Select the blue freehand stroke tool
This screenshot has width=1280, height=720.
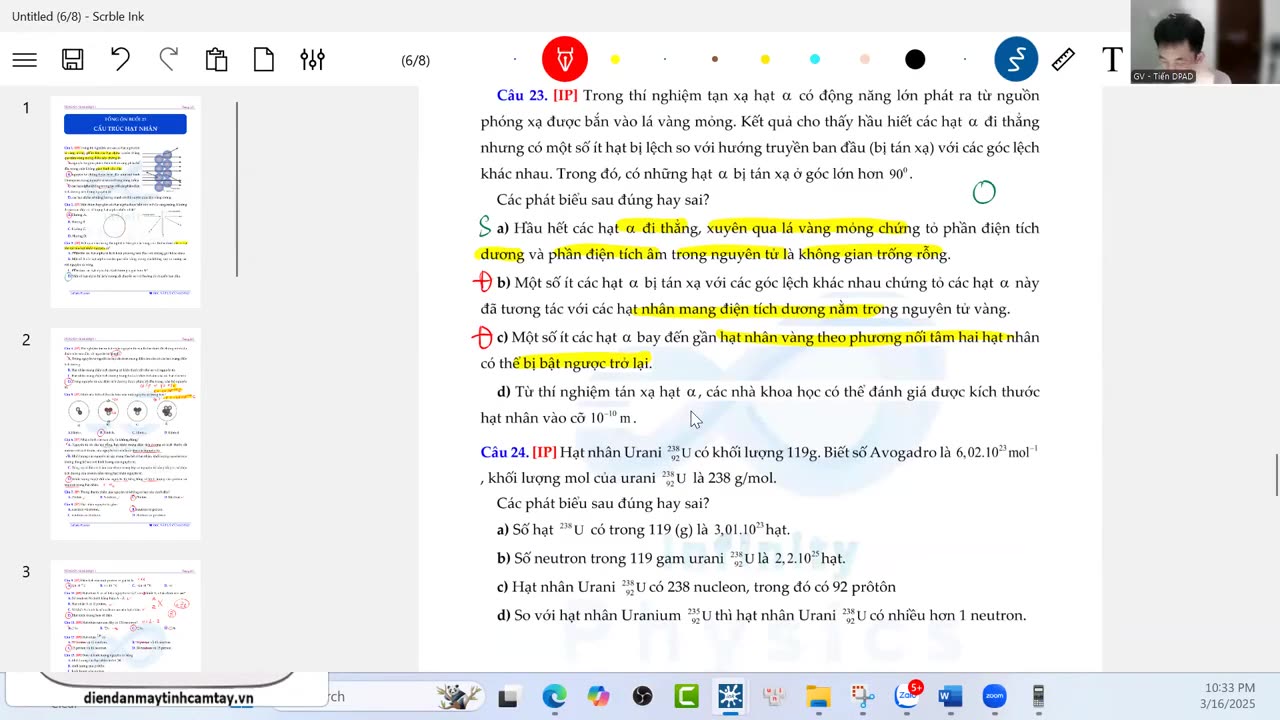[1016, 60]
